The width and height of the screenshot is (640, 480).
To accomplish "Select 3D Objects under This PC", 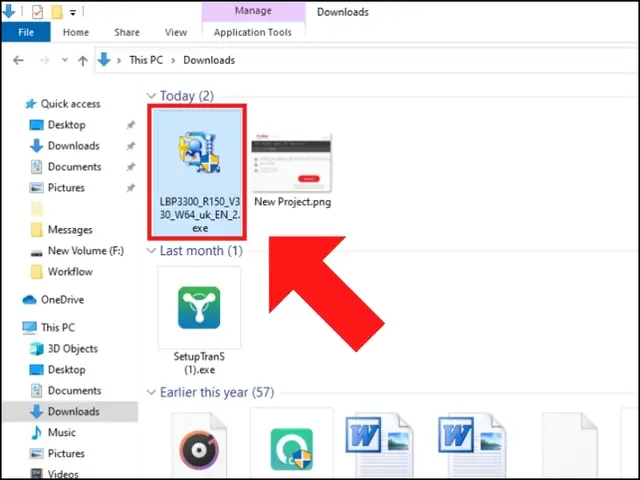I will coord(73,349).
